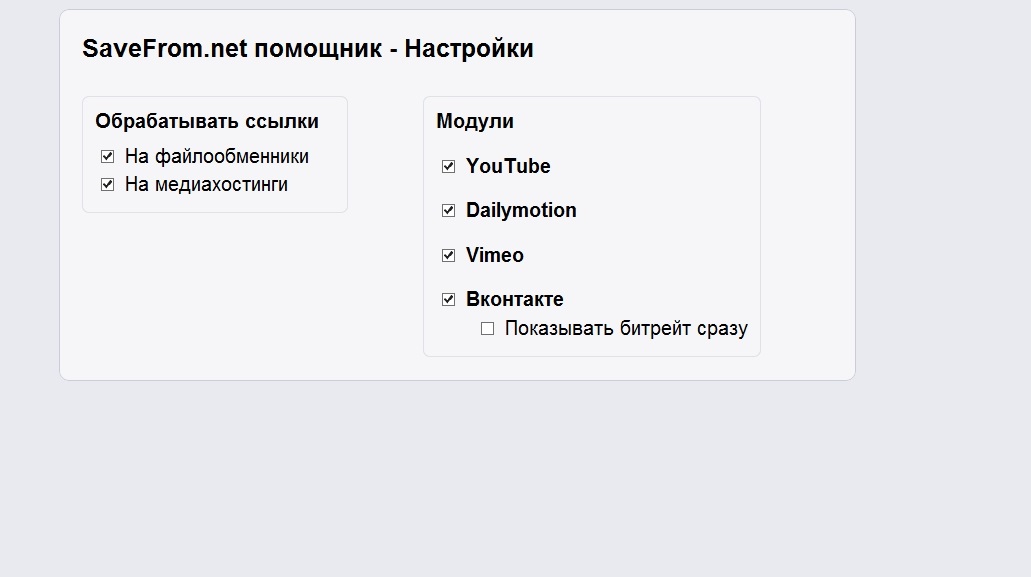Turn off the Вконтакте module checkbox
This screenshot has height=577, width=1031.
[x=449, y=299]
